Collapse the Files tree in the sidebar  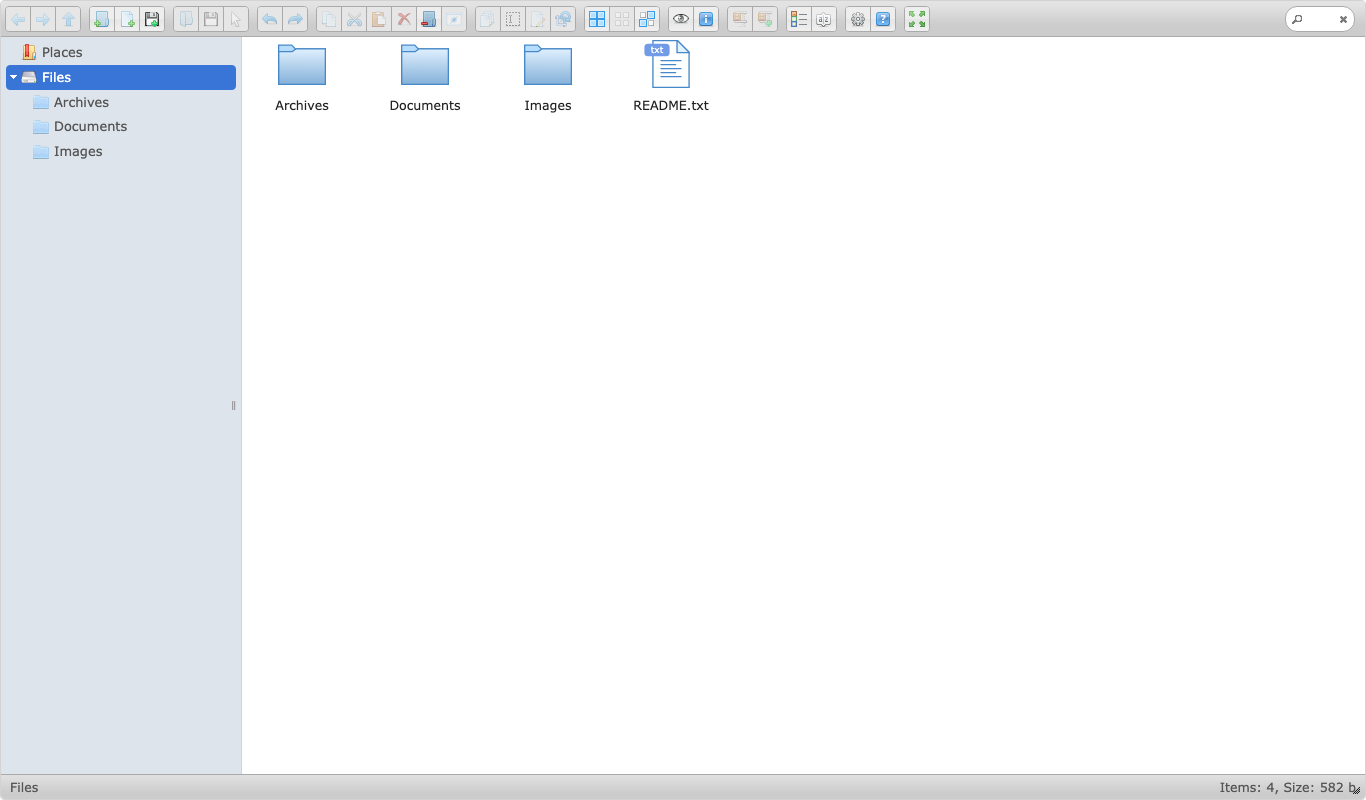13,77
